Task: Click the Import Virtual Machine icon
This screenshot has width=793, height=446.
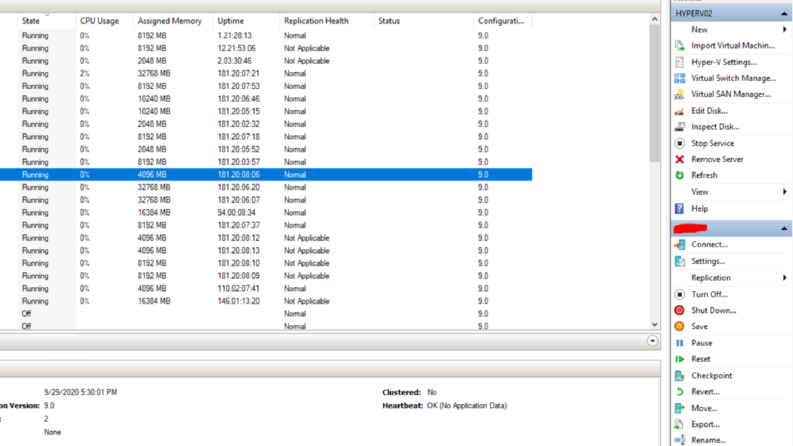Action: (680, 46)
